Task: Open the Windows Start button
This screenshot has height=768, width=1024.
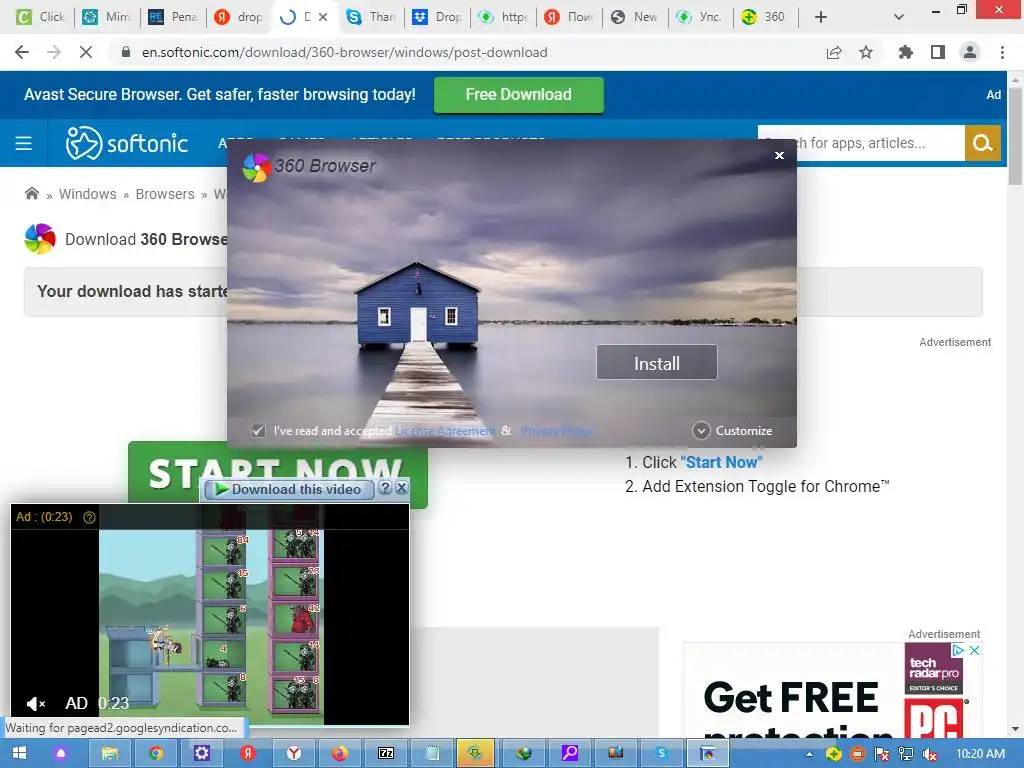Action: [x=20, y=754]
